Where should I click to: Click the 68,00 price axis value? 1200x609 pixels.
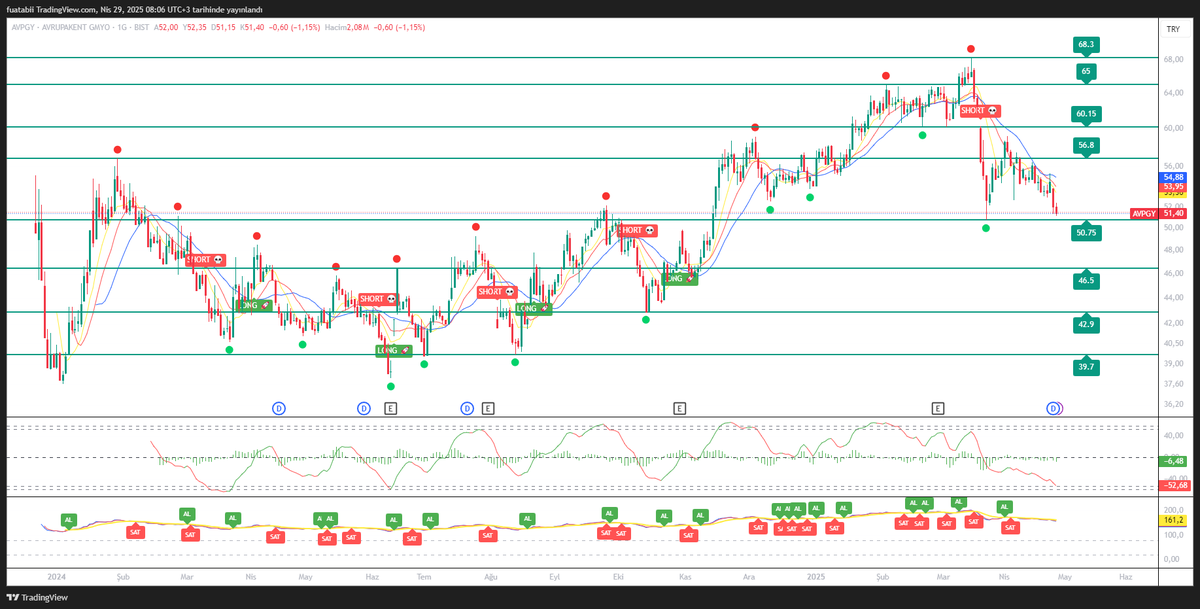(1173, 59)
